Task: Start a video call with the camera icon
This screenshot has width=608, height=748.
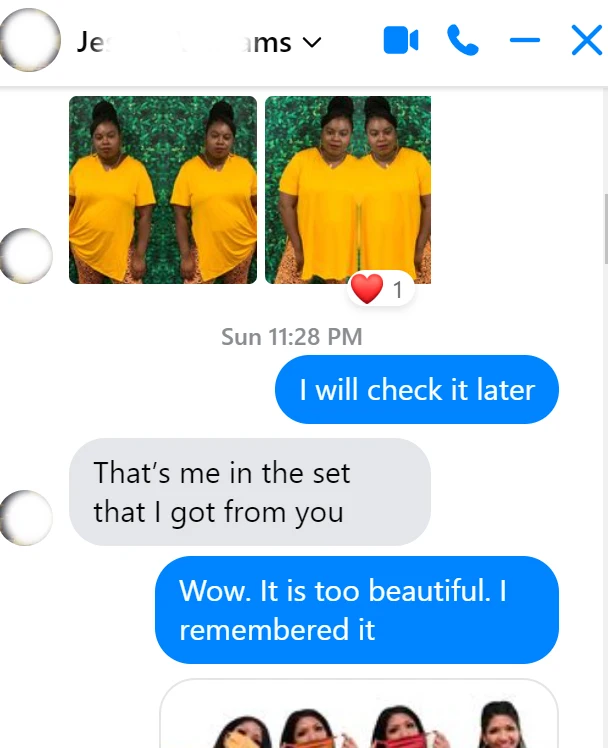Action: 401,41
